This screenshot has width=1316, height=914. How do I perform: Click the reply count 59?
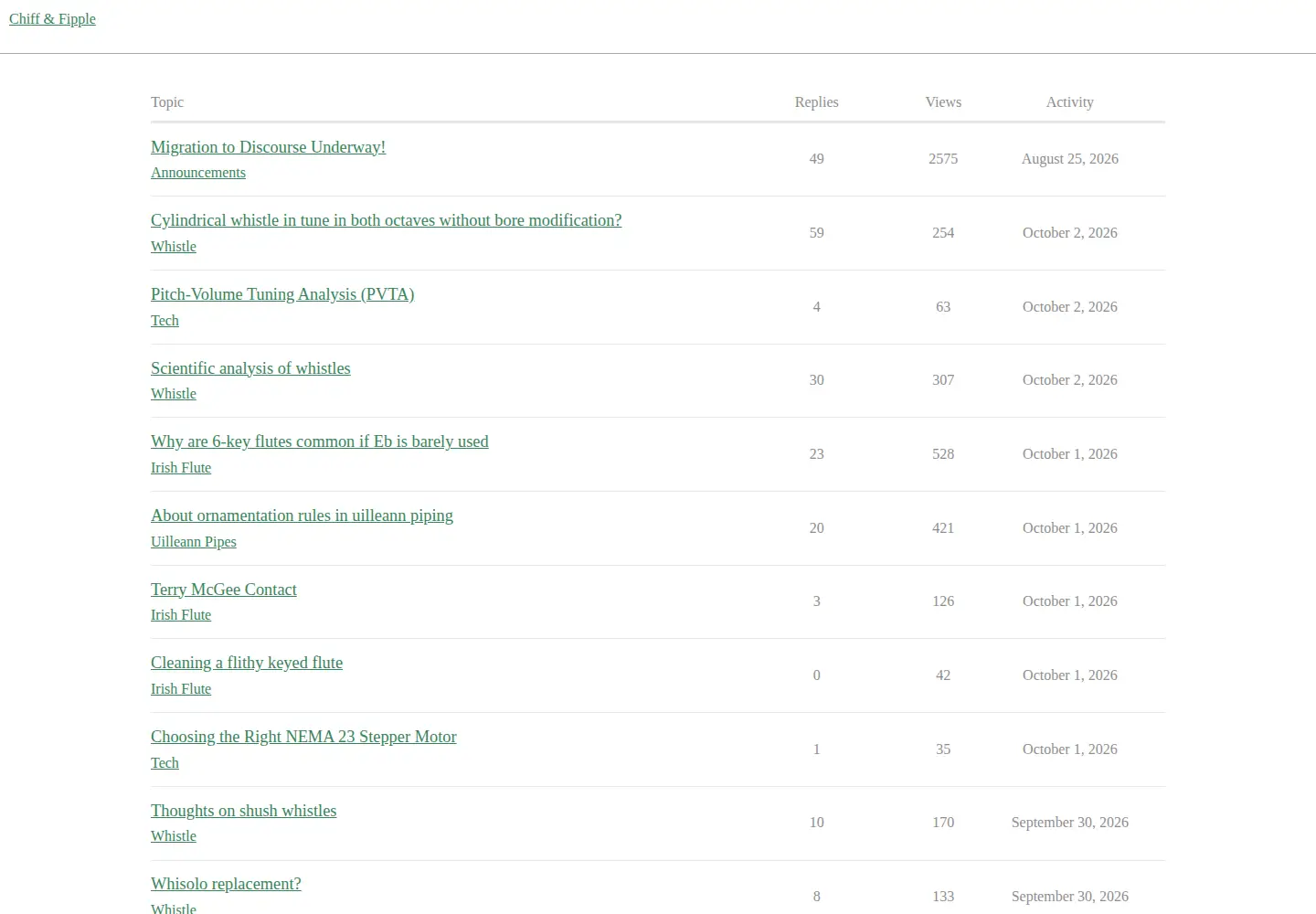817,233
